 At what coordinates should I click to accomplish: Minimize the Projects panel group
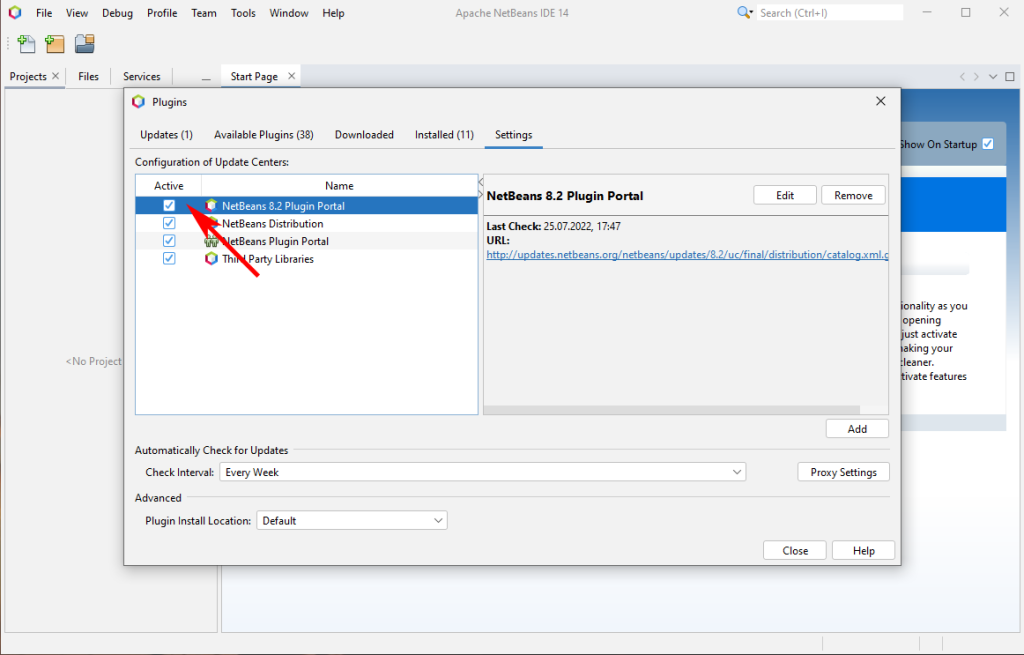click(206, 78)
